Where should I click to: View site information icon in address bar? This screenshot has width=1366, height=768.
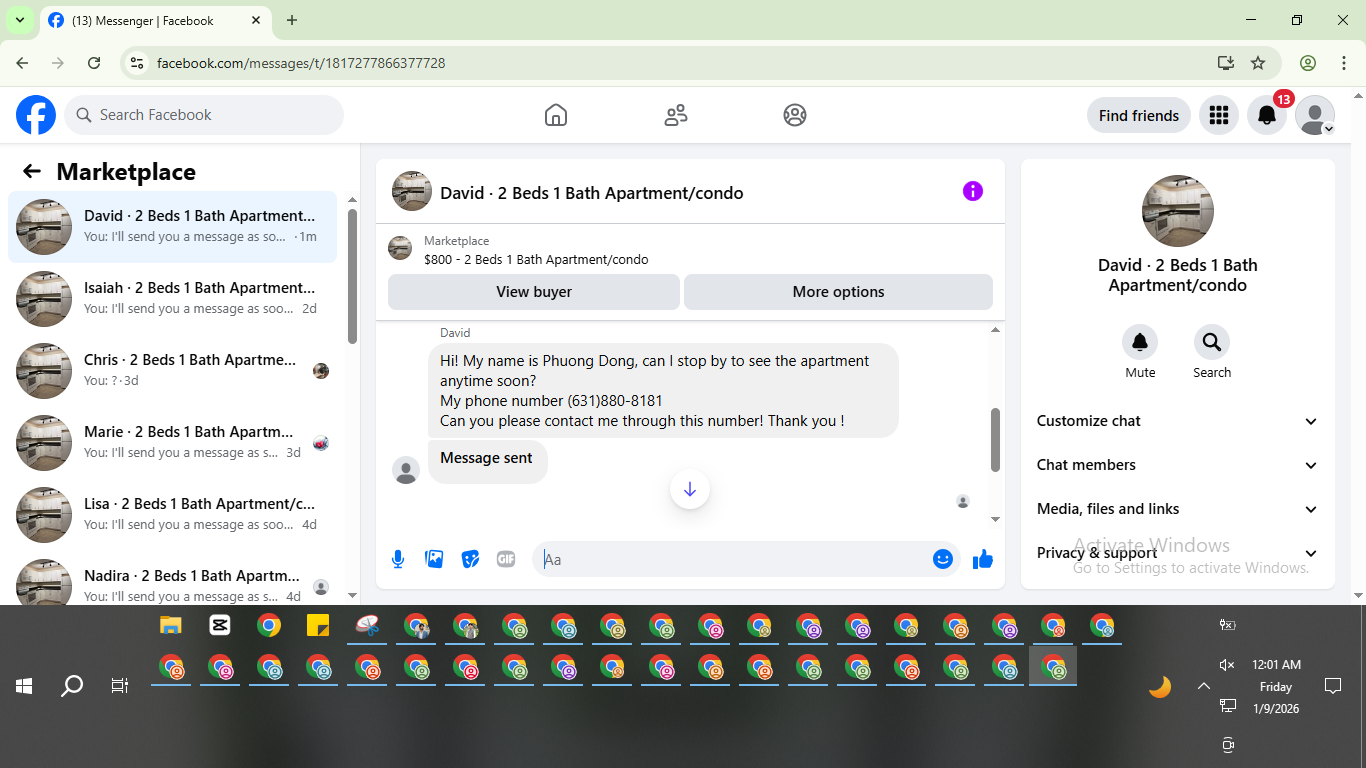(x=138, y=63)
